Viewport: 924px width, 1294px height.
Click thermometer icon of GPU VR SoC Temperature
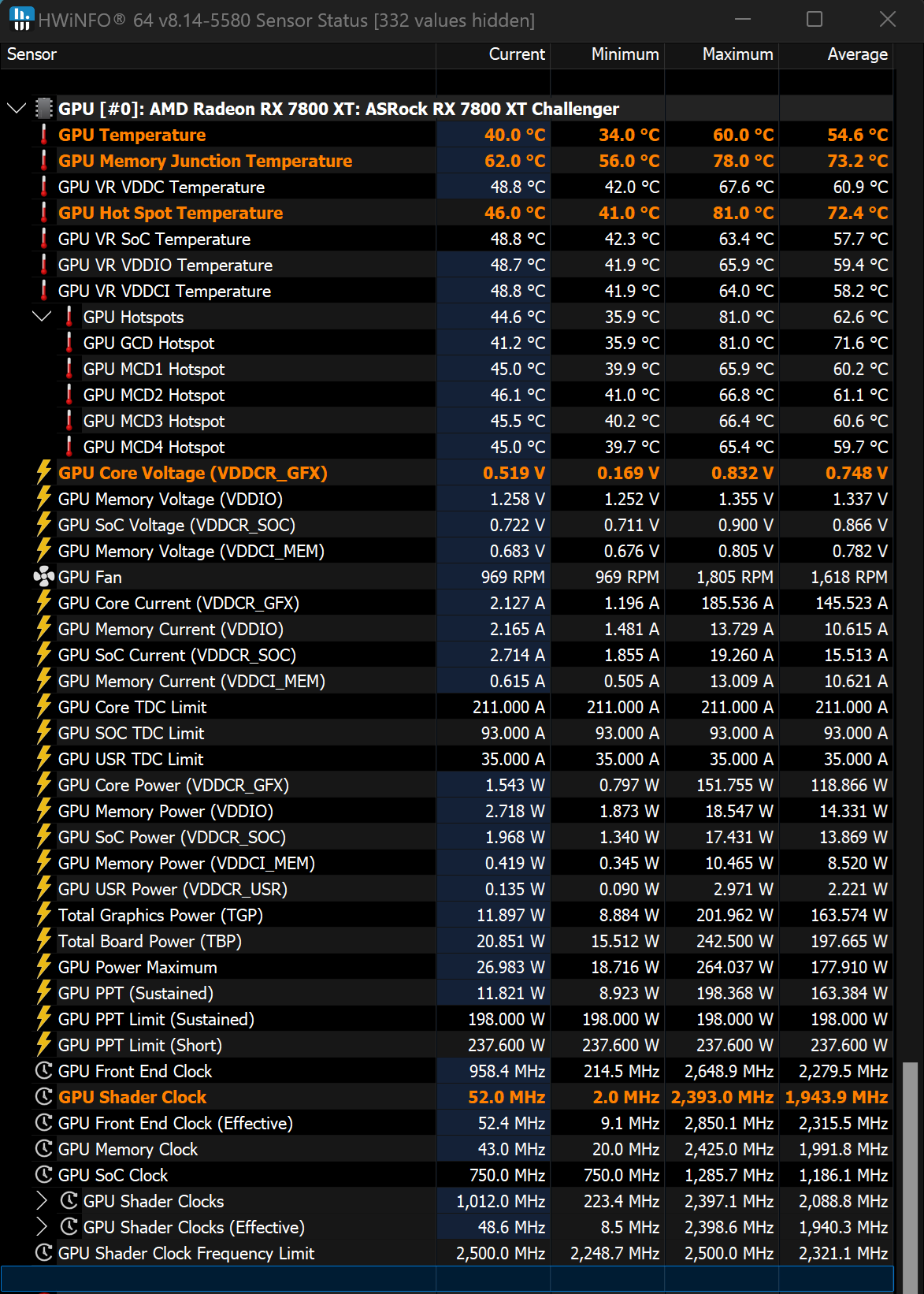pyautogui.click(x=44, y=238)
